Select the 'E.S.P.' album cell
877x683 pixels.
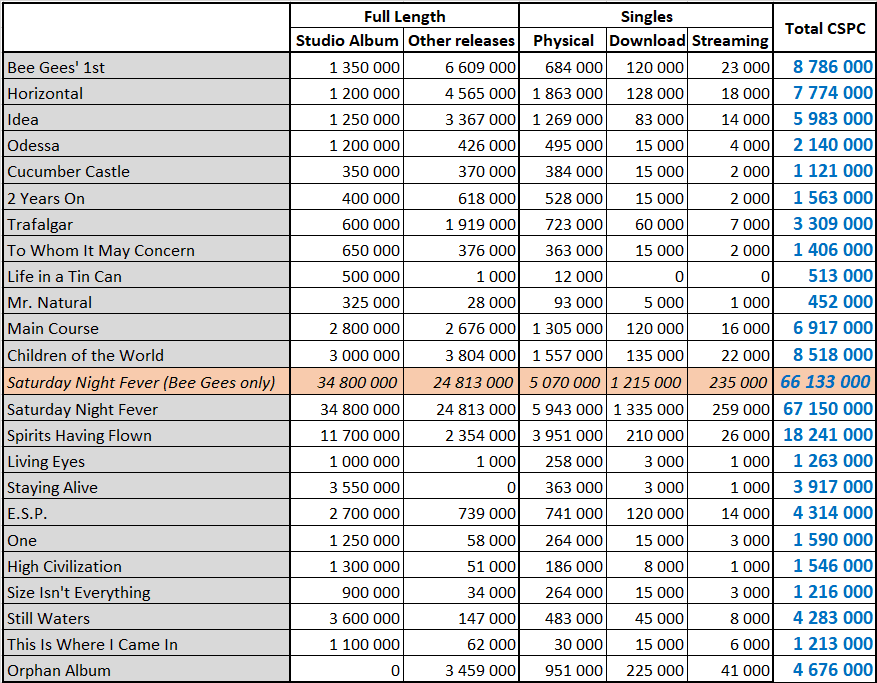(147, 513)
